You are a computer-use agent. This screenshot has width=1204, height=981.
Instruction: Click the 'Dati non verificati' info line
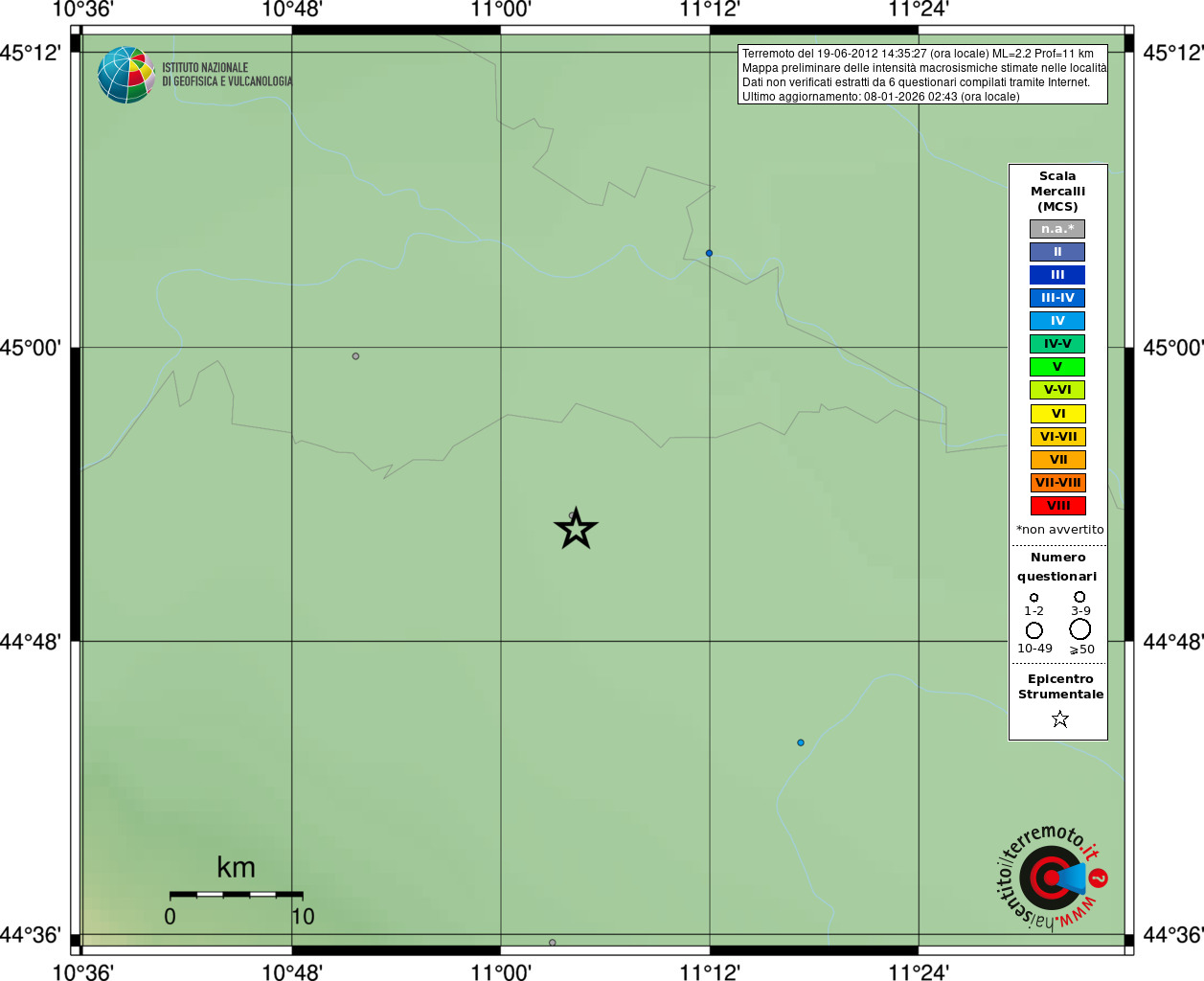pos(916,82)
